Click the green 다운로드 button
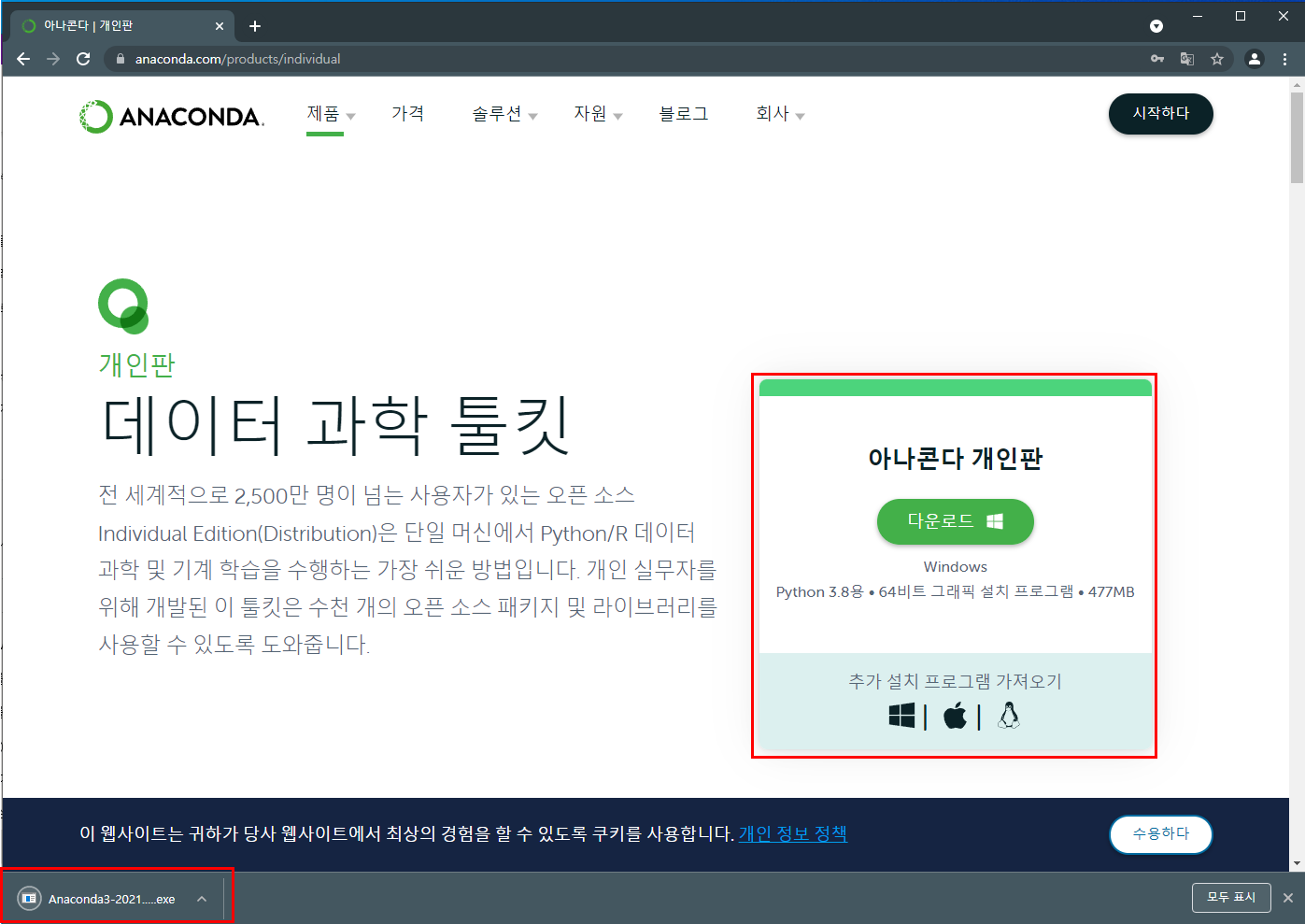 pyautogui.click(x=956, y=521)
